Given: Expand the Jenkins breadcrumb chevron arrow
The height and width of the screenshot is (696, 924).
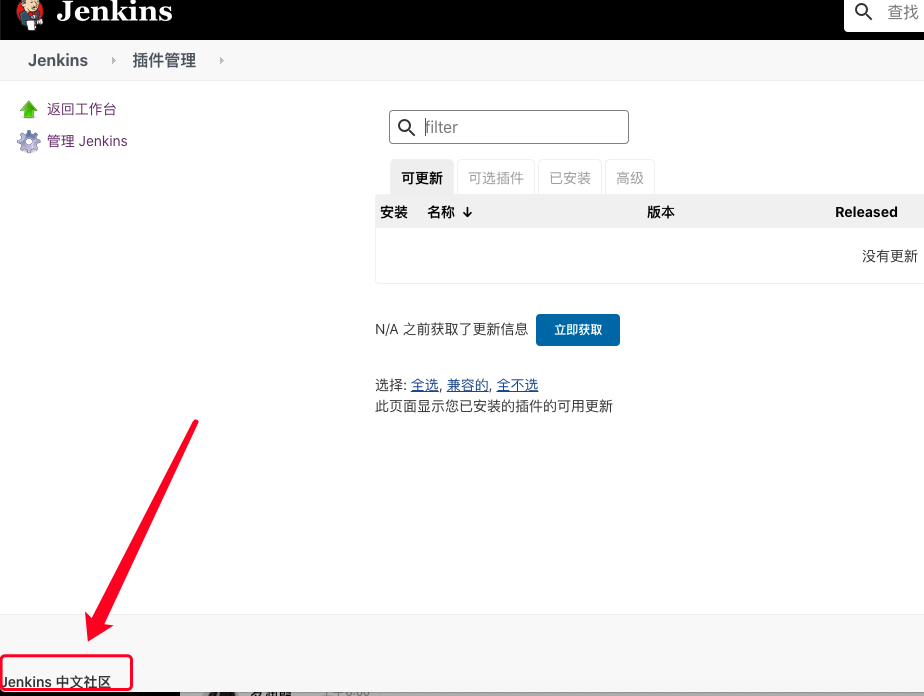Looking at the screenshot, I should pos(113,60).
